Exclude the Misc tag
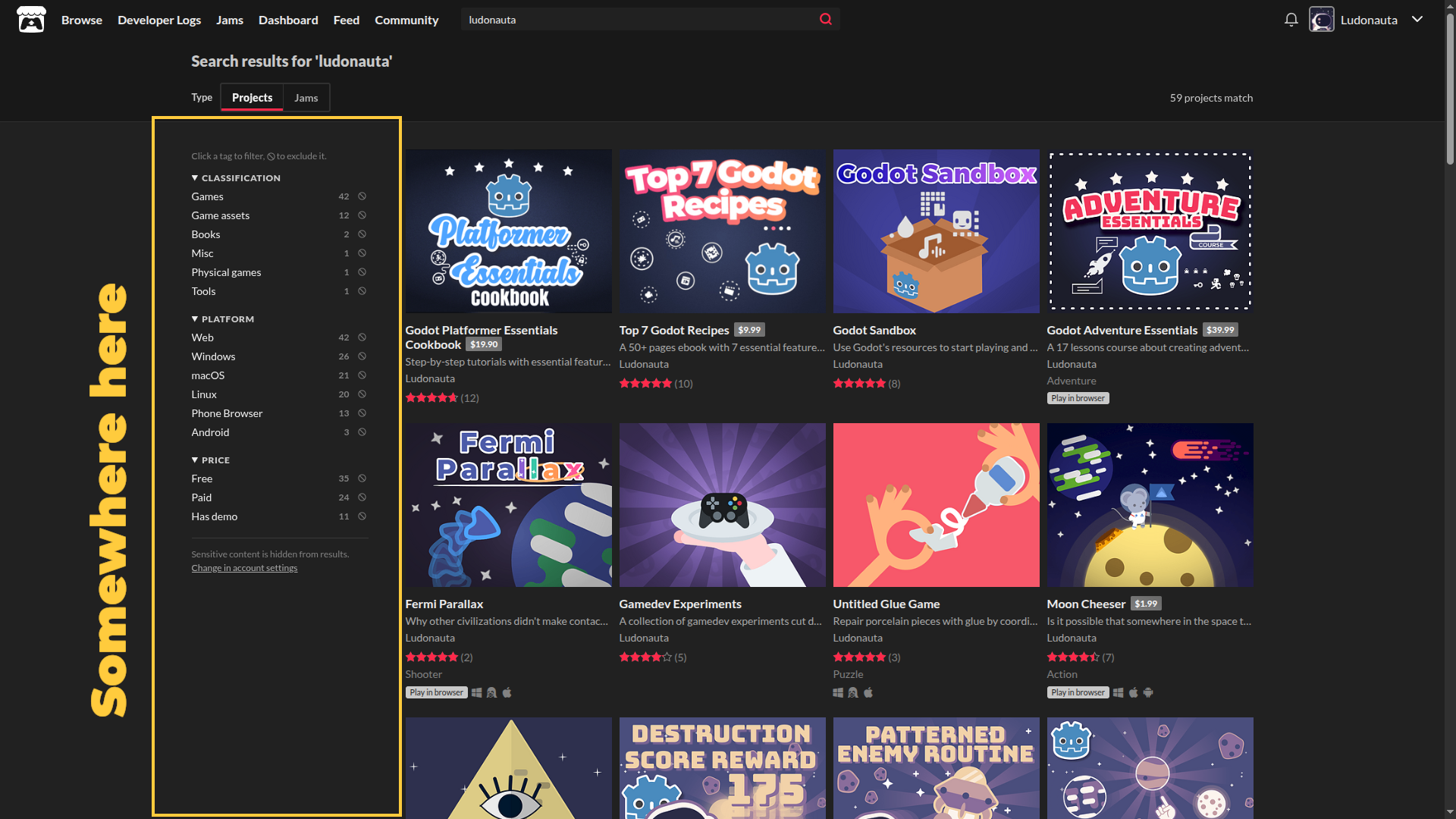 [362, 253]
